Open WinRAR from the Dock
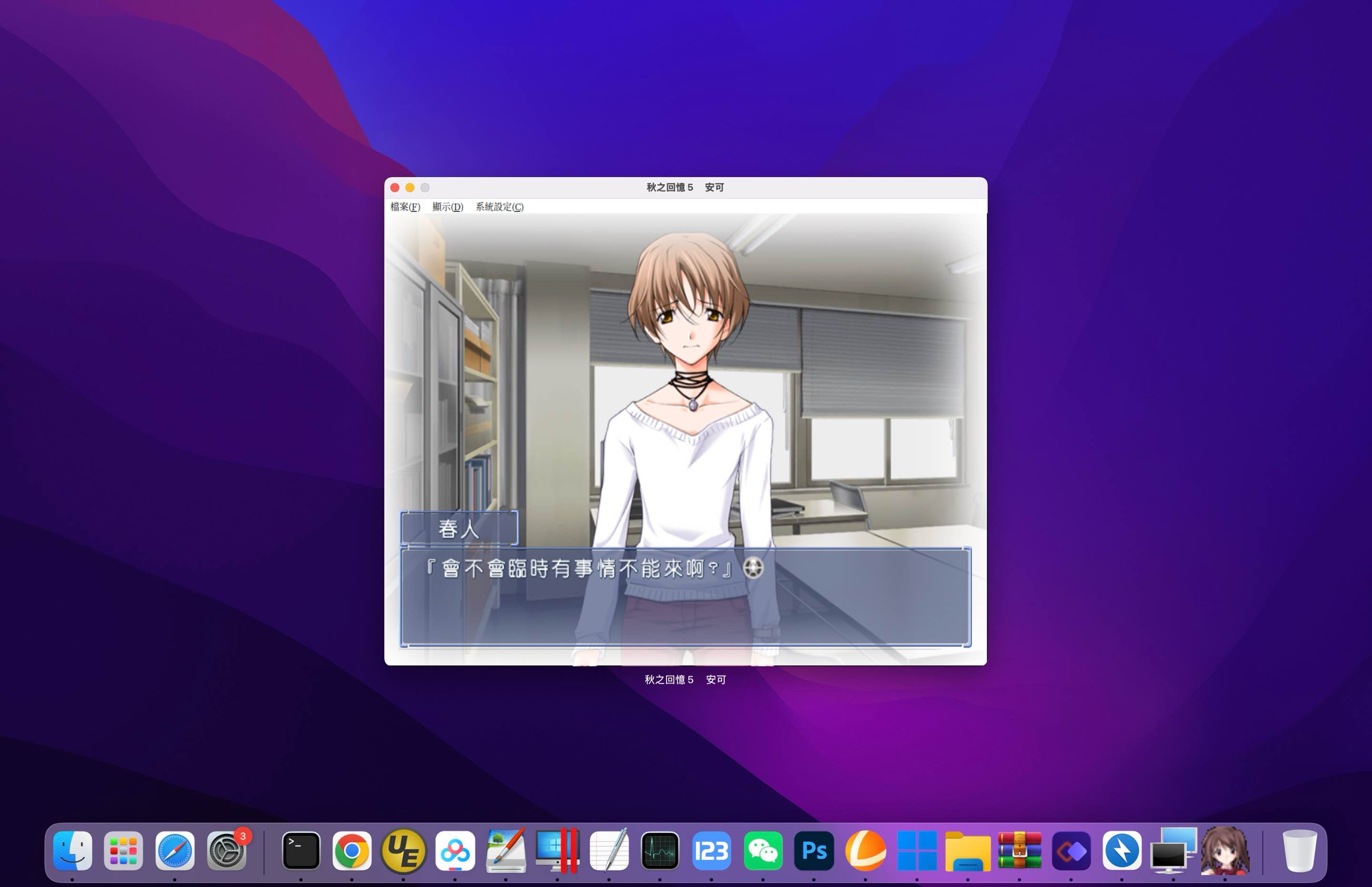1372x887 pixels. 1019,851
